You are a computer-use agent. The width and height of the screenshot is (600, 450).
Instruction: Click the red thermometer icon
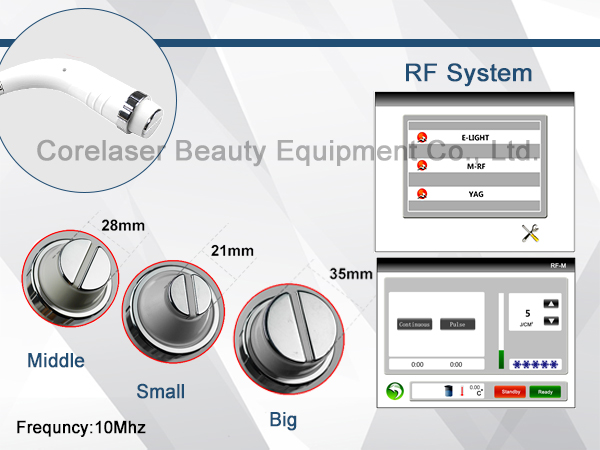click(462, 391)
